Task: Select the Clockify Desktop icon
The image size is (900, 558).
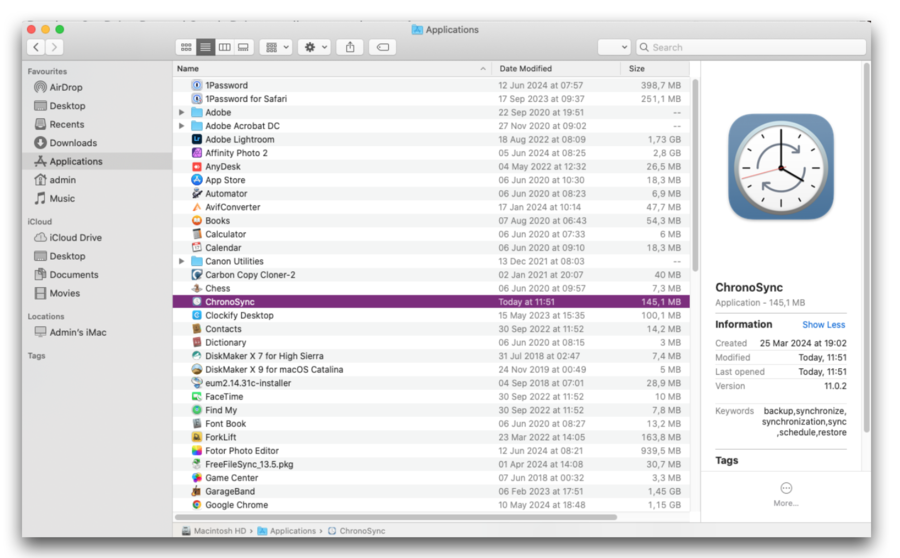Action: [197, 315]
